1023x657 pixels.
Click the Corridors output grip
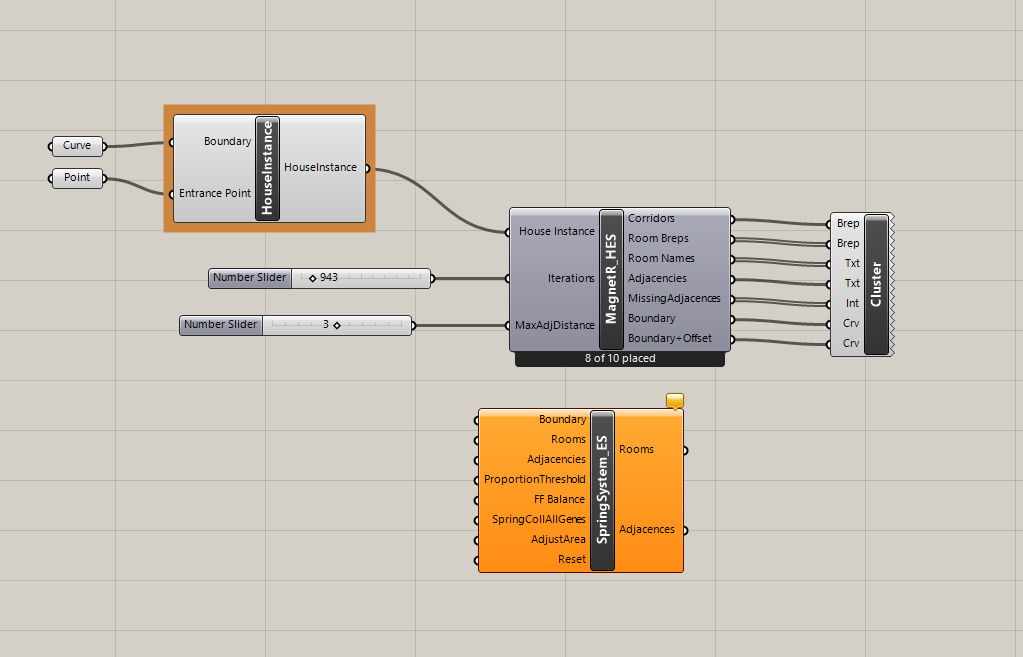point(733,219)
